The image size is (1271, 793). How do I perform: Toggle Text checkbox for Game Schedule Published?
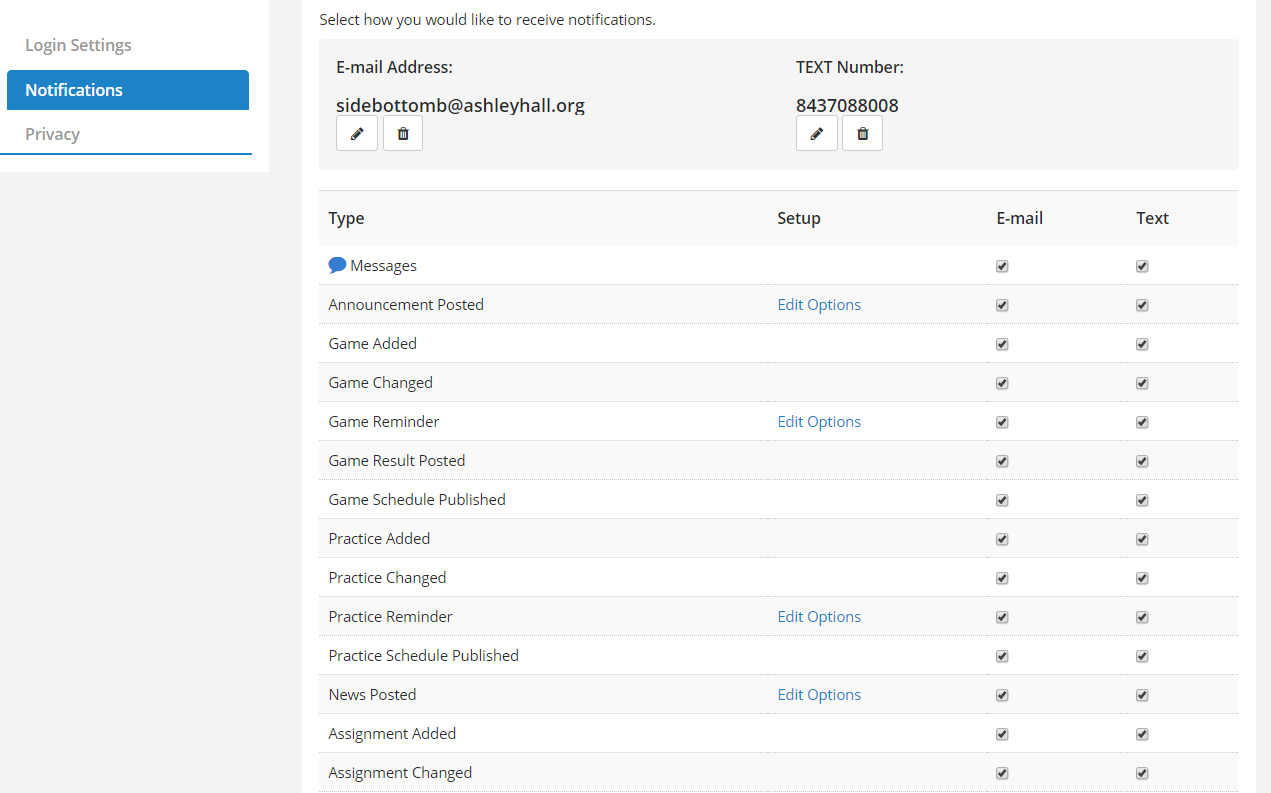[1142, 500]
